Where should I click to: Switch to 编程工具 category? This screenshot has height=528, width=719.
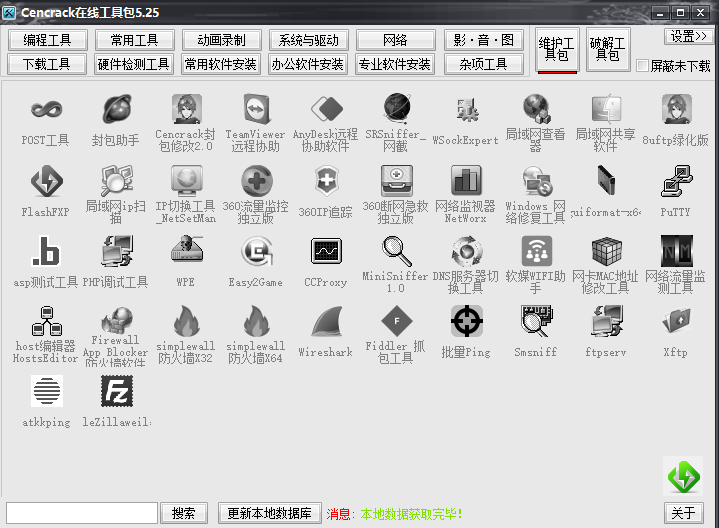[x=47, y=40]
